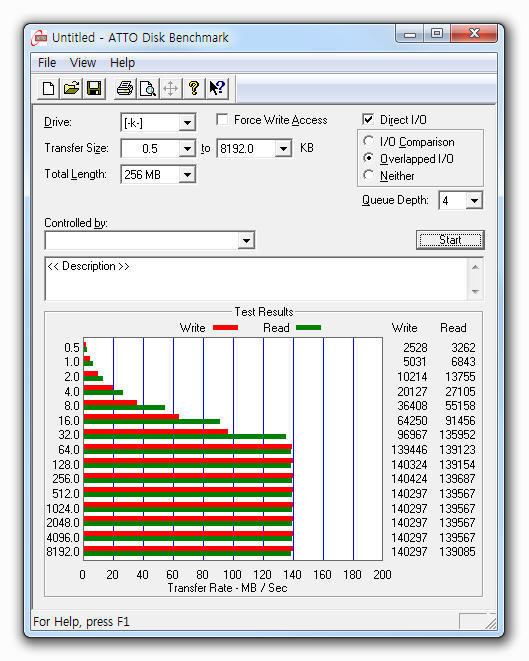The image size is (529, 661).
Task: Click the green Read legend swatch
Action: click(309, 328)
